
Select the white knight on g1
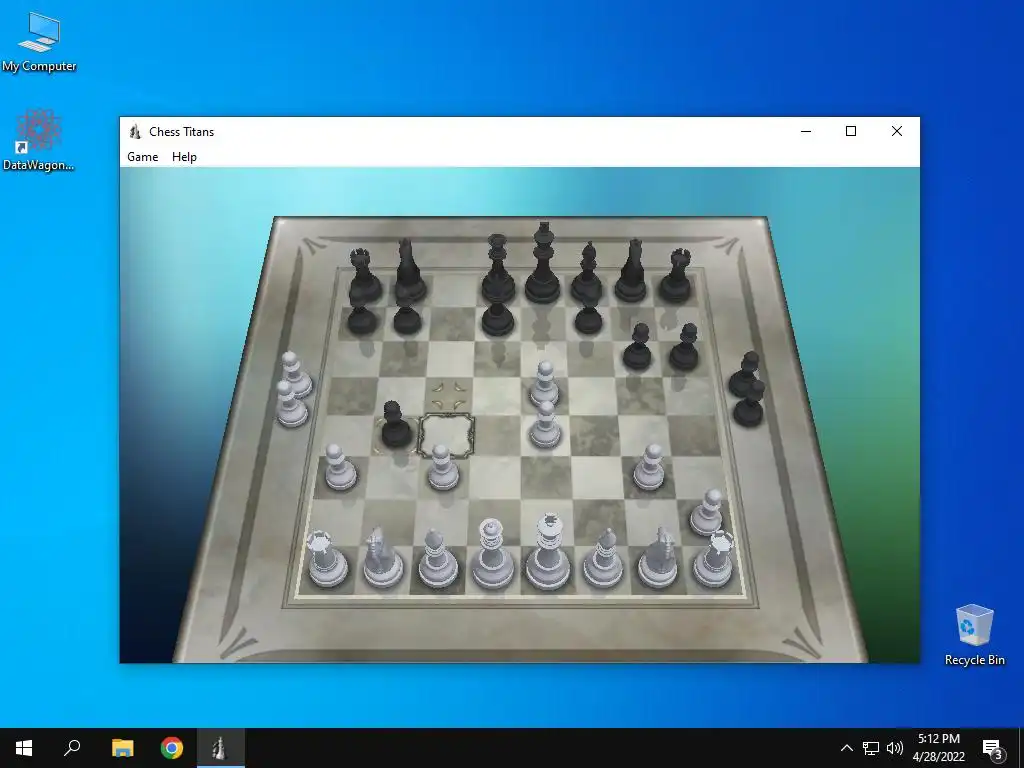(658, 558)
